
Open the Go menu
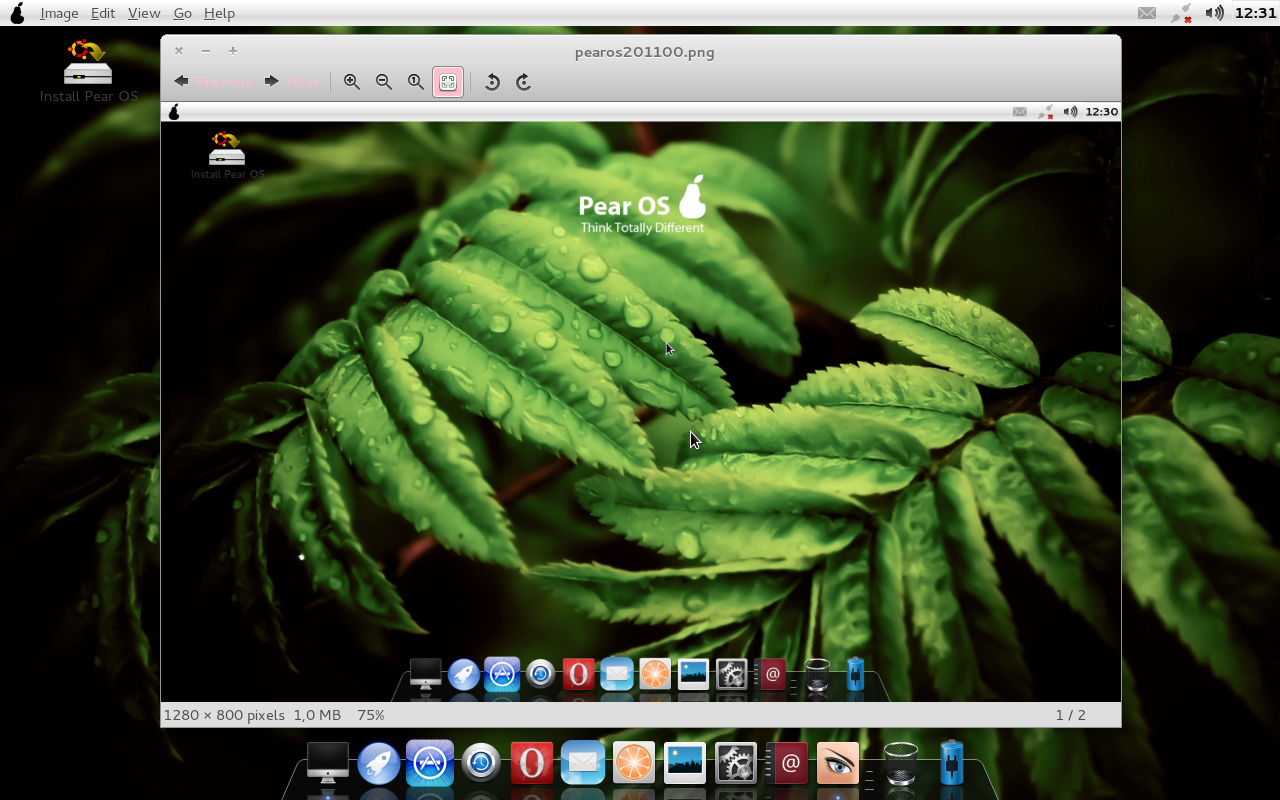tap(182, 13)
